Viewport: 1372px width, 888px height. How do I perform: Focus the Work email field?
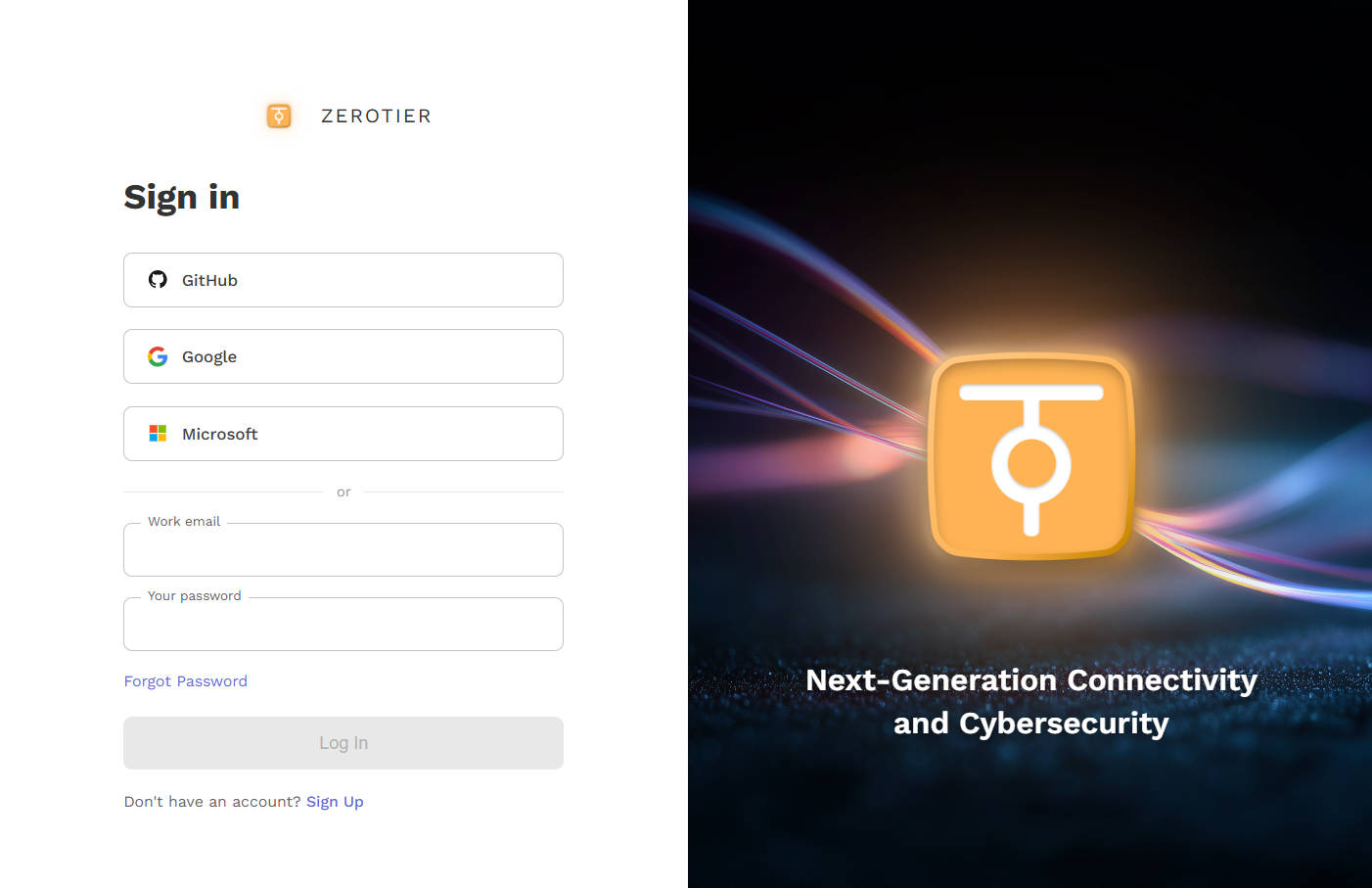coord(343,550)
